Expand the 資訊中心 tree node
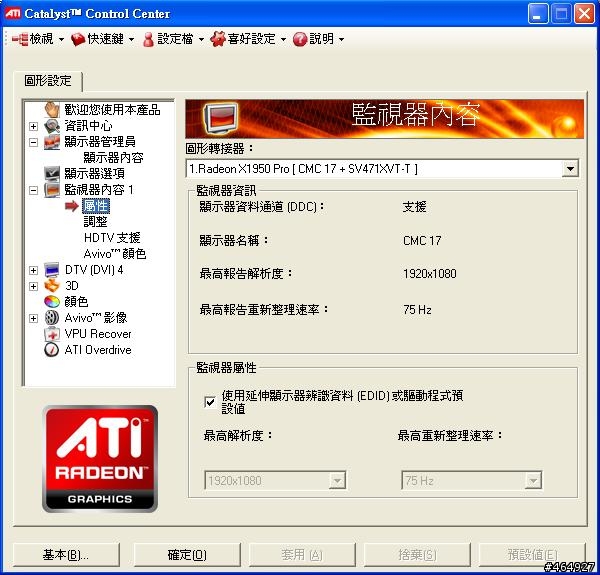Image resolution: width=600 pixels, height=575 pixels. [34, 126]
